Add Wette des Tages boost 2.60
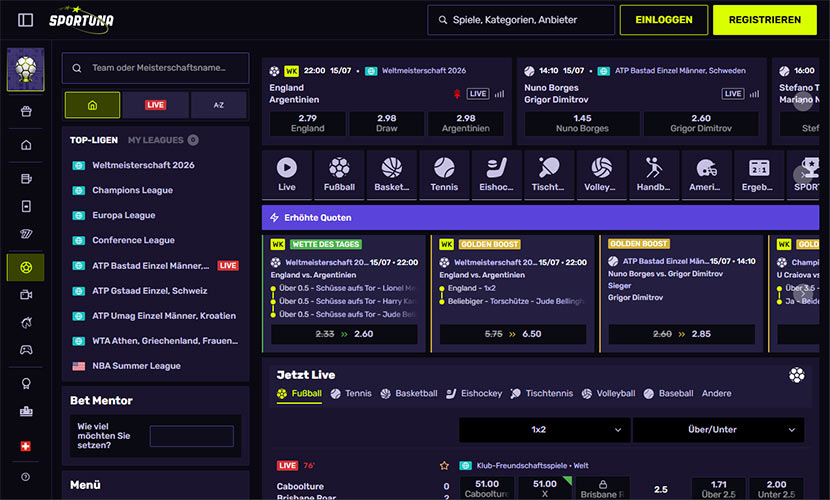Image resolution: width=830 pixels, height=500 pixels. coord(344,334)
